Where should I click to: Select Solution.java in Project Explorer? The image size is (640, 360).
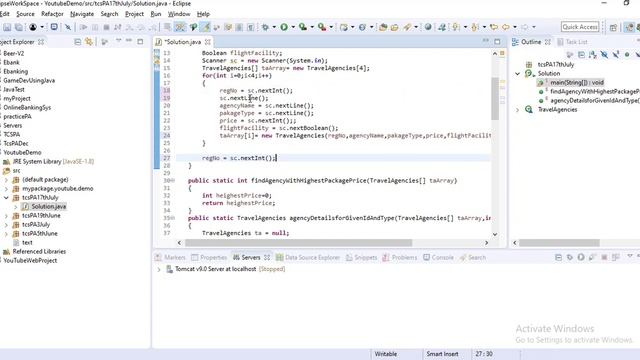tap(49, 207)
